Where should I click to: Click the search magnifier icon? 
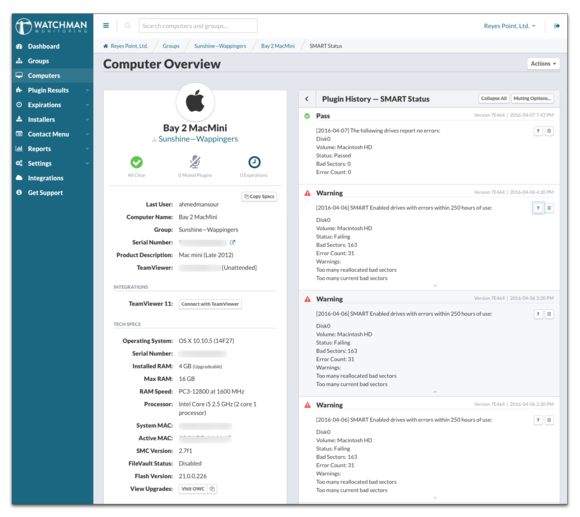[128, 26]
